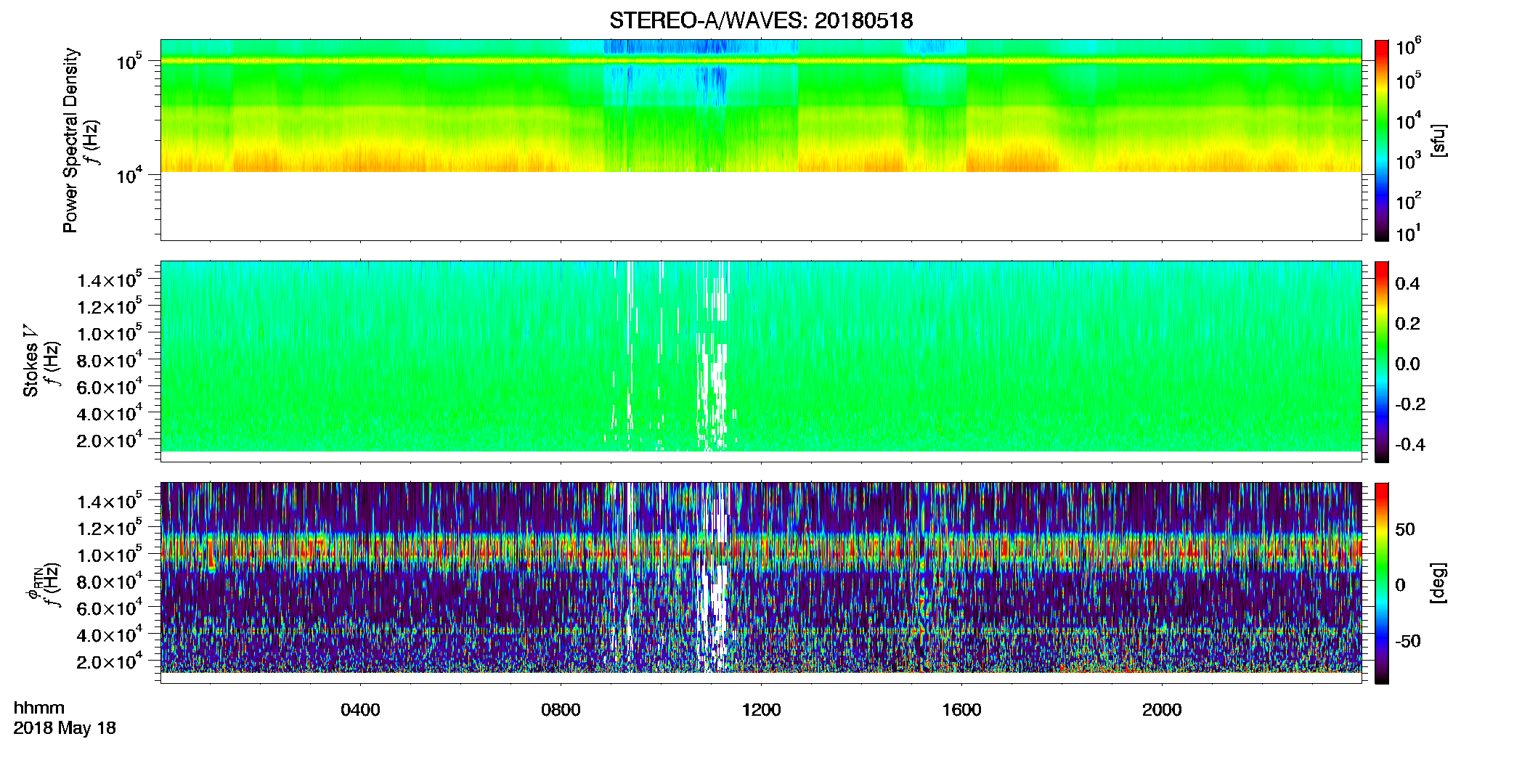Click the -50 label on the deg color bar
The width and height of the screenshot is (1522, 784).
(1408, 641)
